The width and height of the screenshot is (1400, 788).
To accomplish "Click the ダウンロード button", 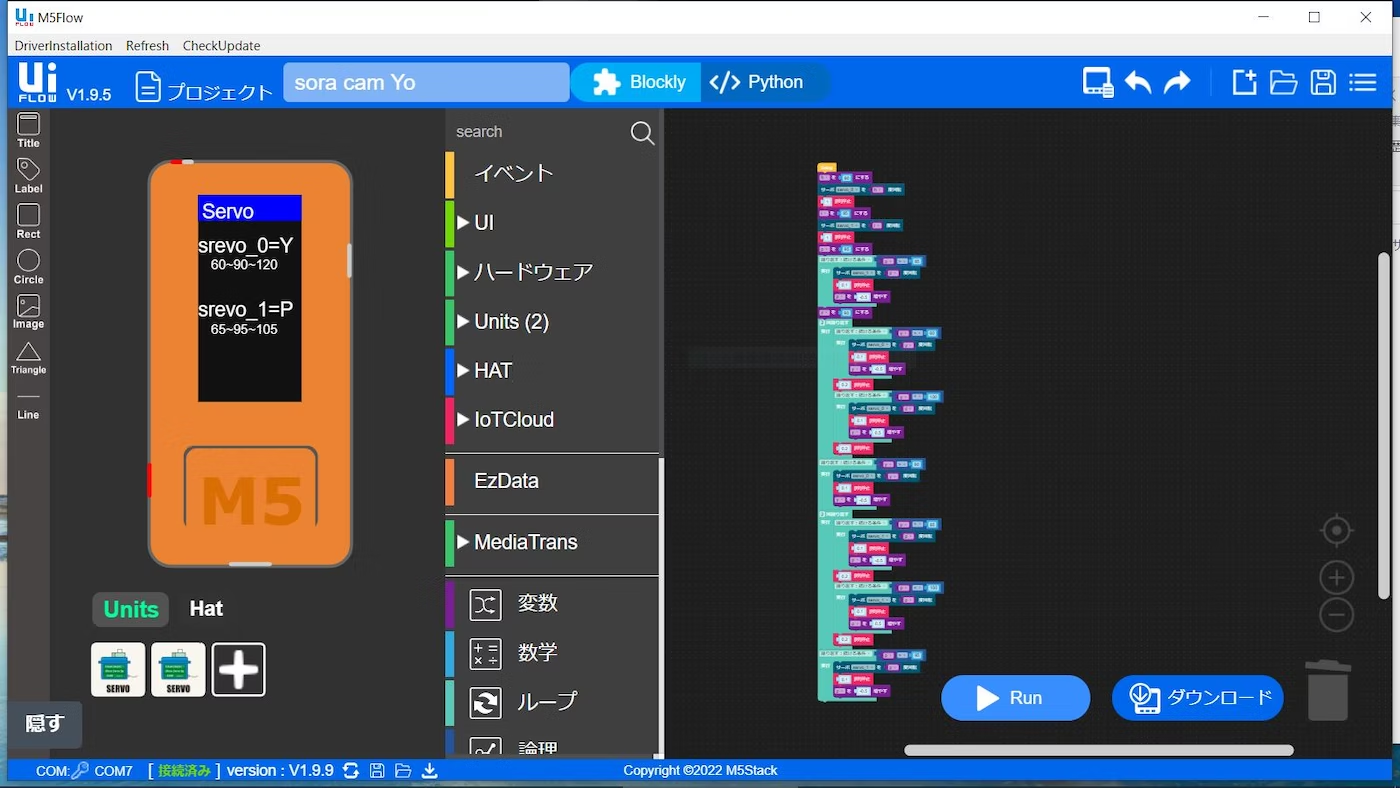I will (x=1197, y=698).
